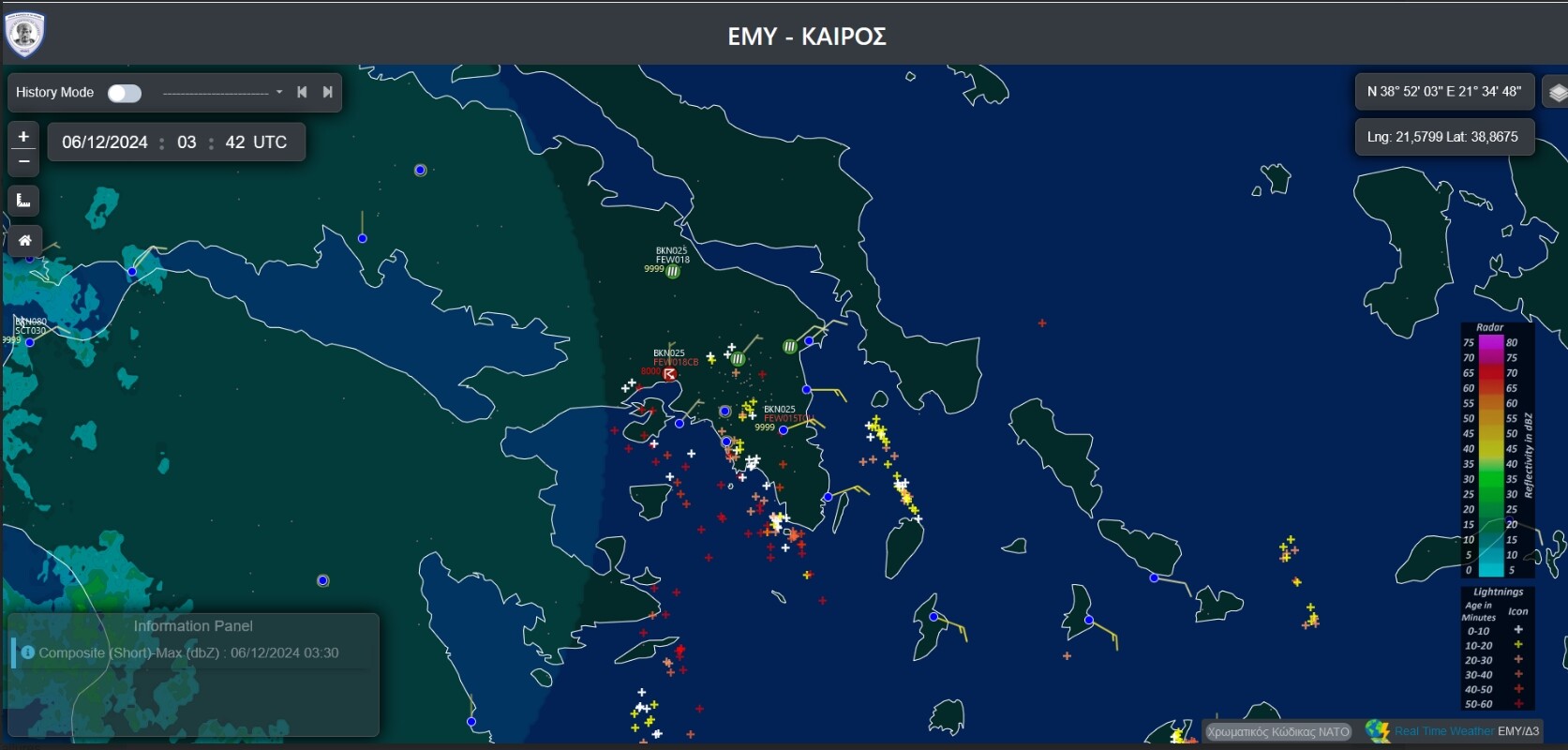The width and height of the screenshot is (1568, 750).
Task: Click the red thunderstorm station icon labeled 8000
Action: [669, 374]
